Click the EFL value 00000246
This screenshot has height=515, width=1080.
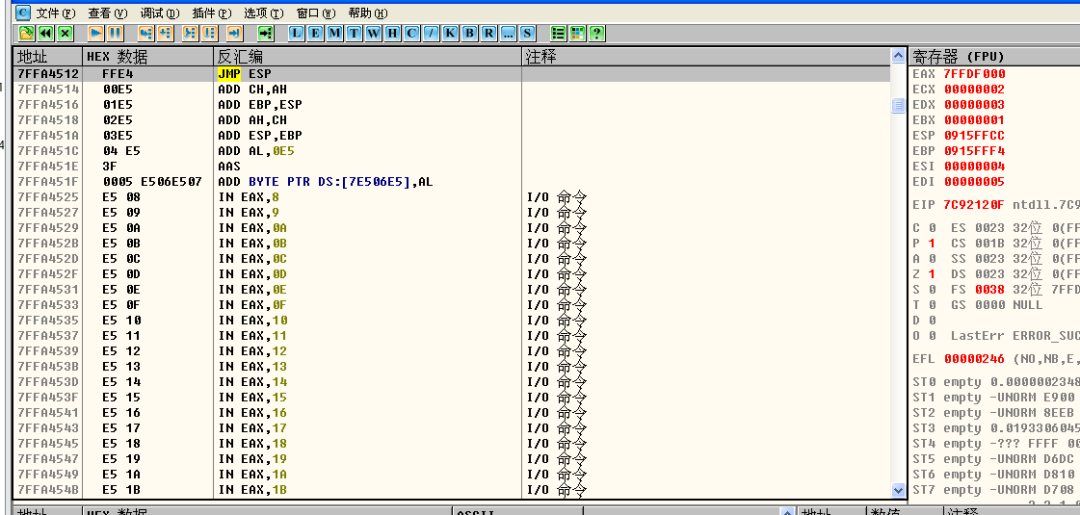tap(975, 359)
